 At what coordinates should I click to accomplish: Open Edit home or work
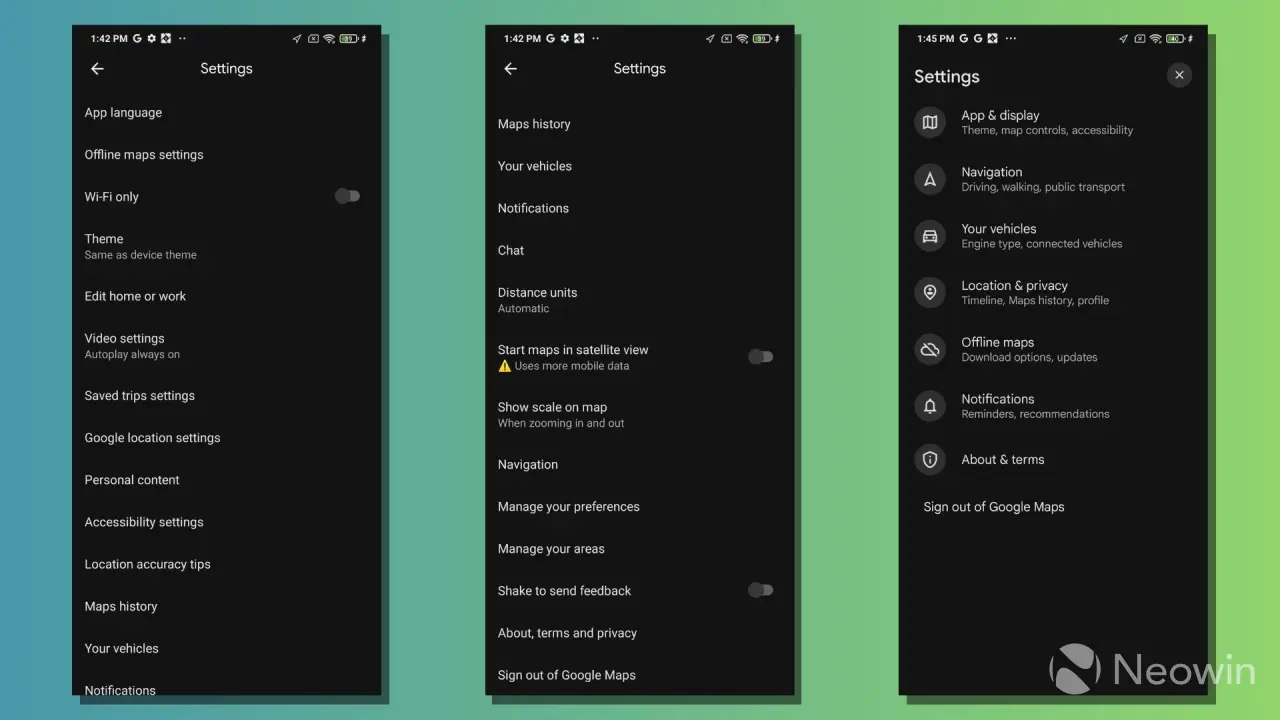(x=135, y=296)
